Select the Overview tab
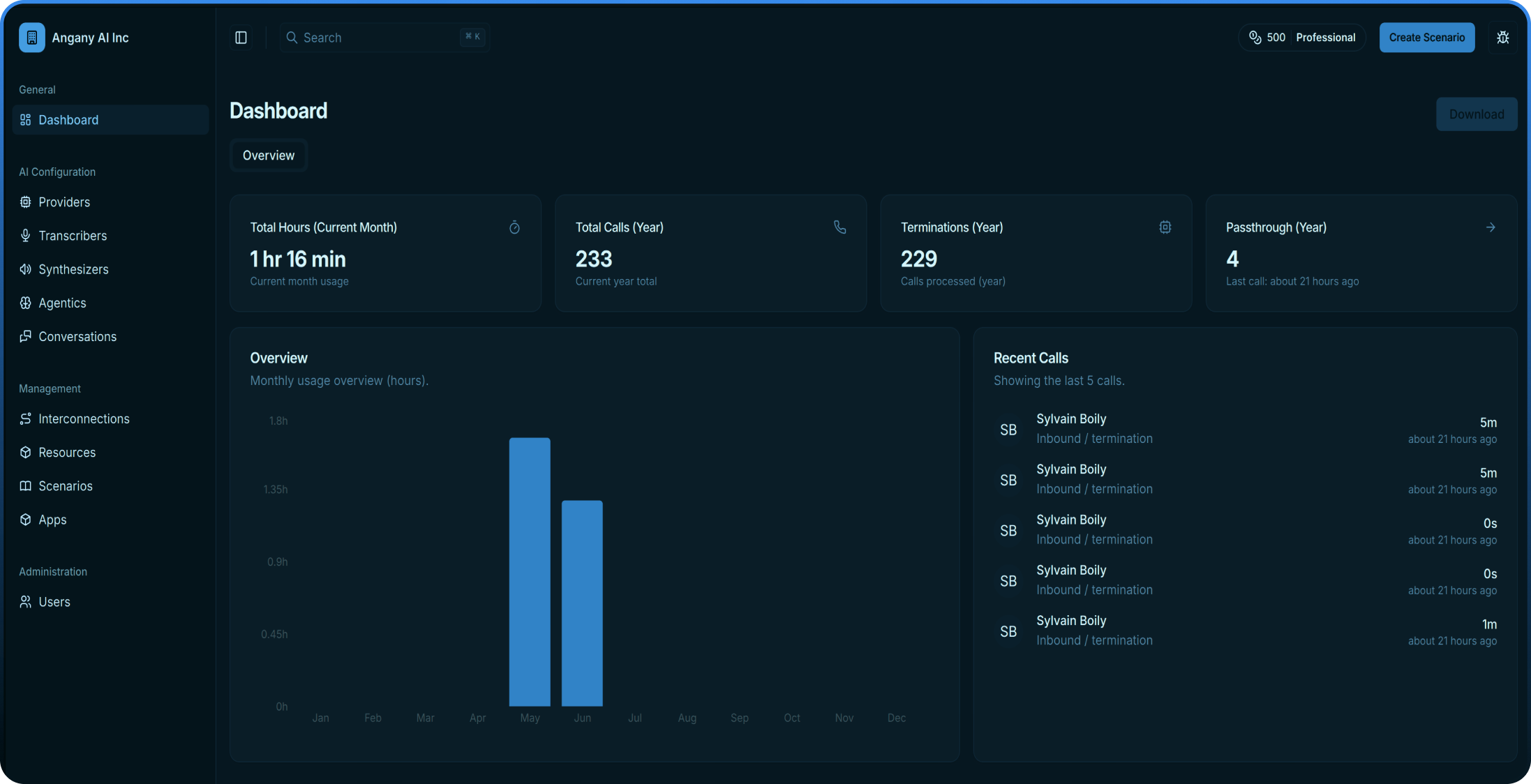Screen dimensions: 1531x784 coord(269,156)
